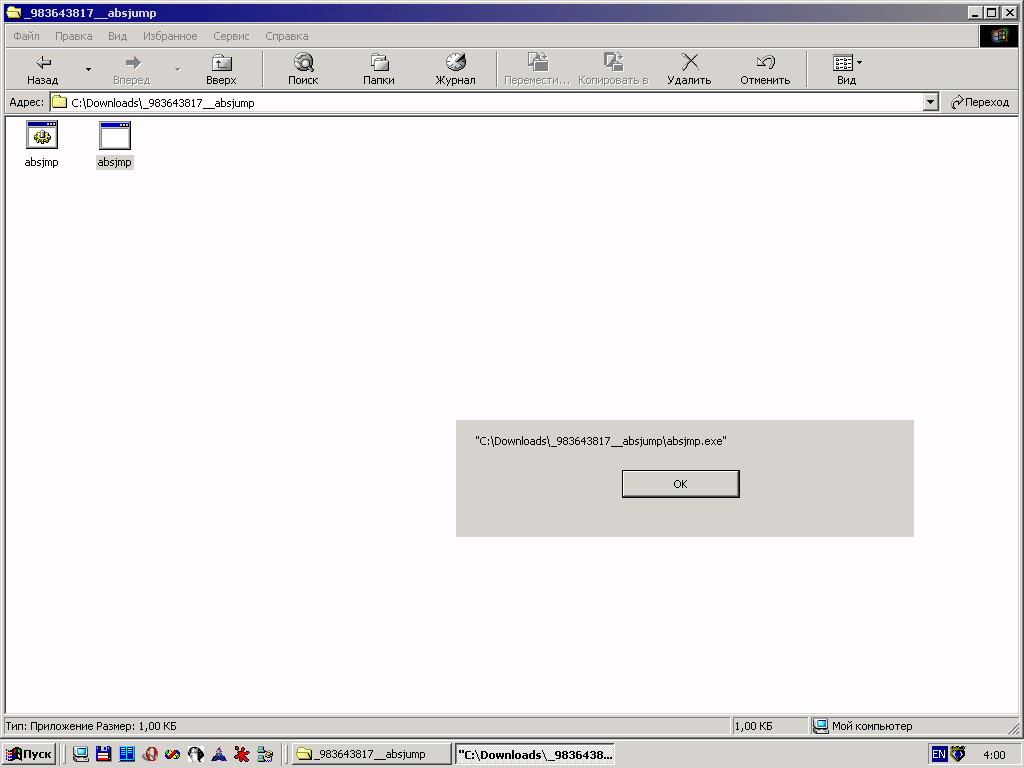The width and height of the screenshot is (1024, 768).
Task: Click the Opera icon in Quick Launch
Action: 150,754
